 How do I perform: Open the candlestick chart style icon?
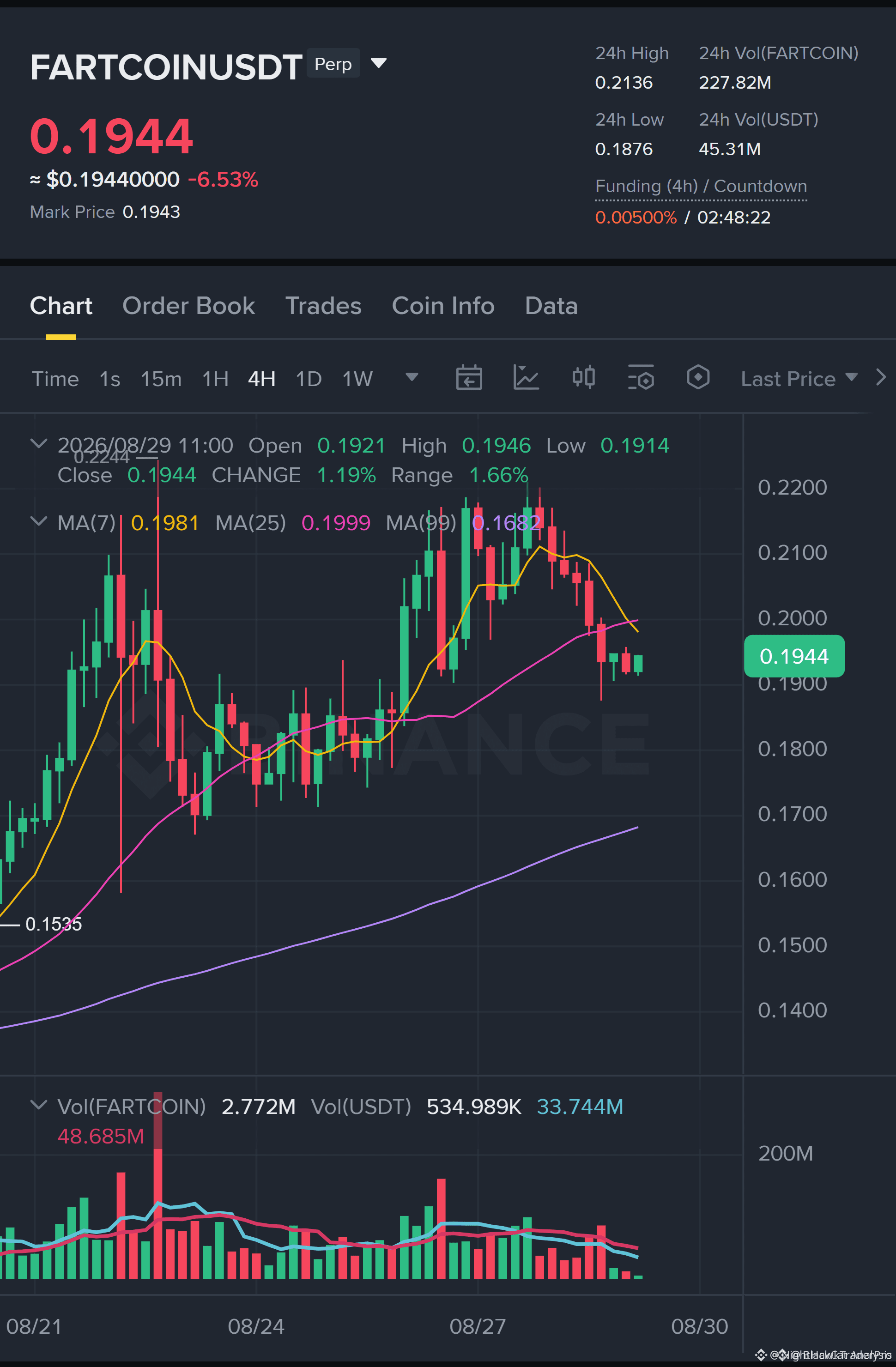pos(583,377)
